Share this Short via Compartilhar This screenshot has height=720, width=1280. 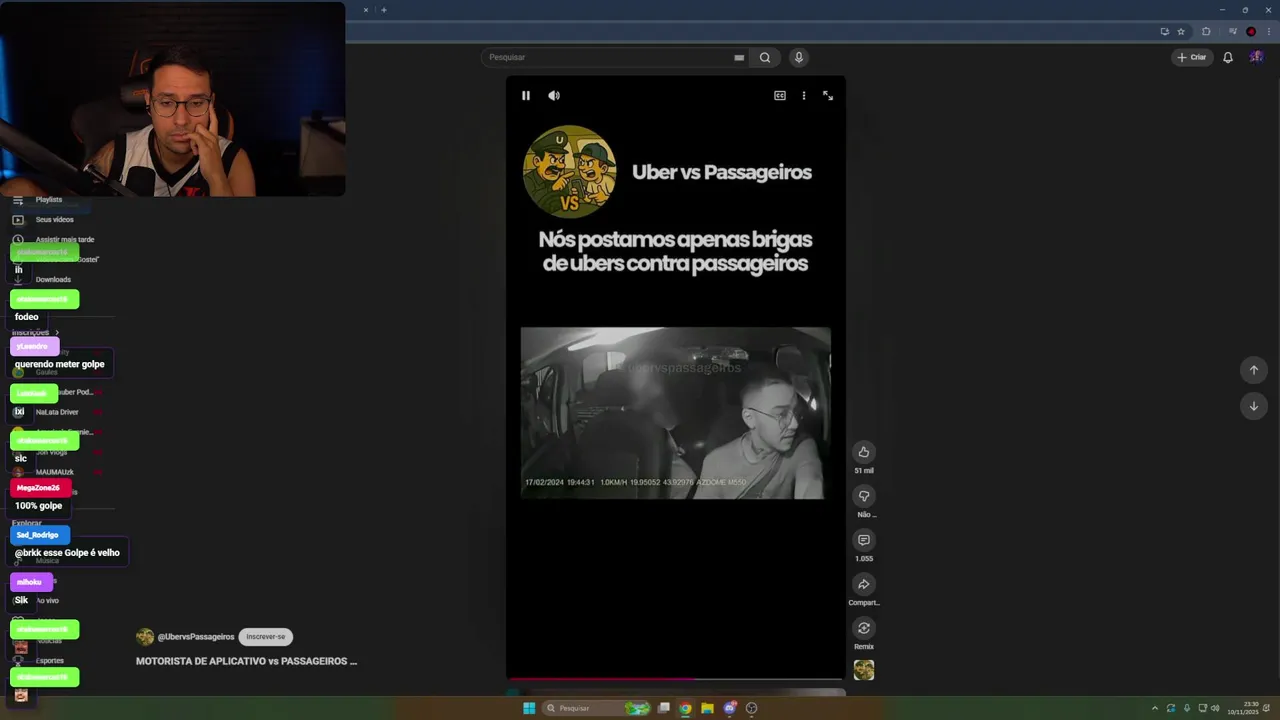point(864,584)
